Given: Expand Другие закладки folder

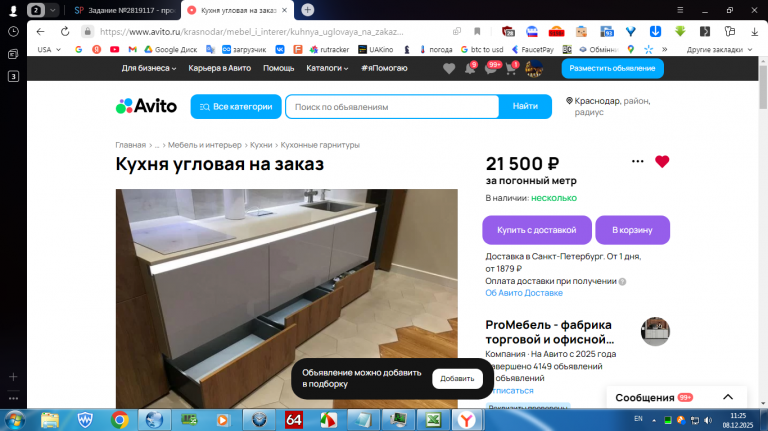Looking at the screenshot, I should point(719,49).
